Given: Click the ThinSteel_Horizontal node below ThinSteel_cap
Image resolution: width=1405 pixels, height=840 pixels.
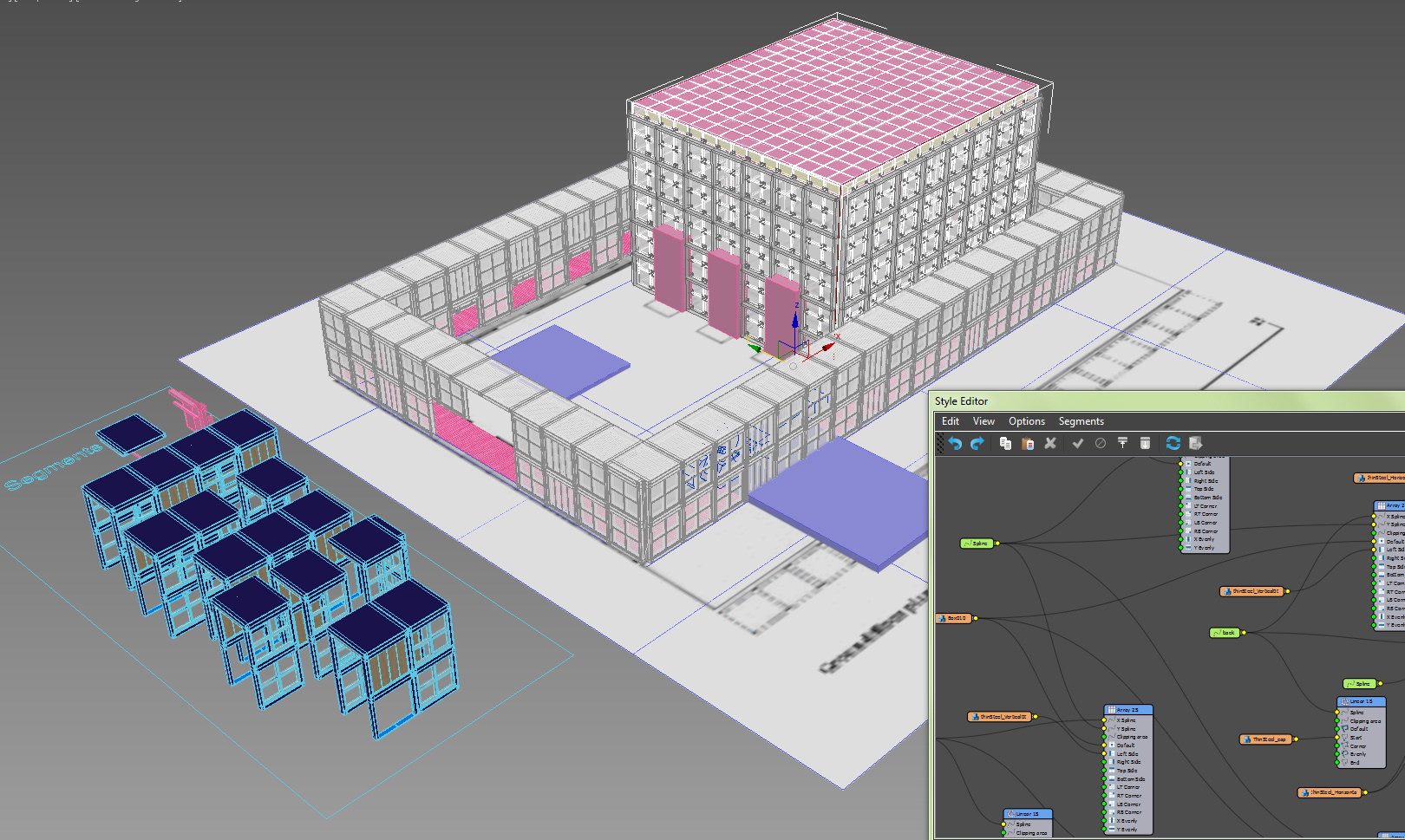Looking at the screenshot, I should click(1330, 792).
